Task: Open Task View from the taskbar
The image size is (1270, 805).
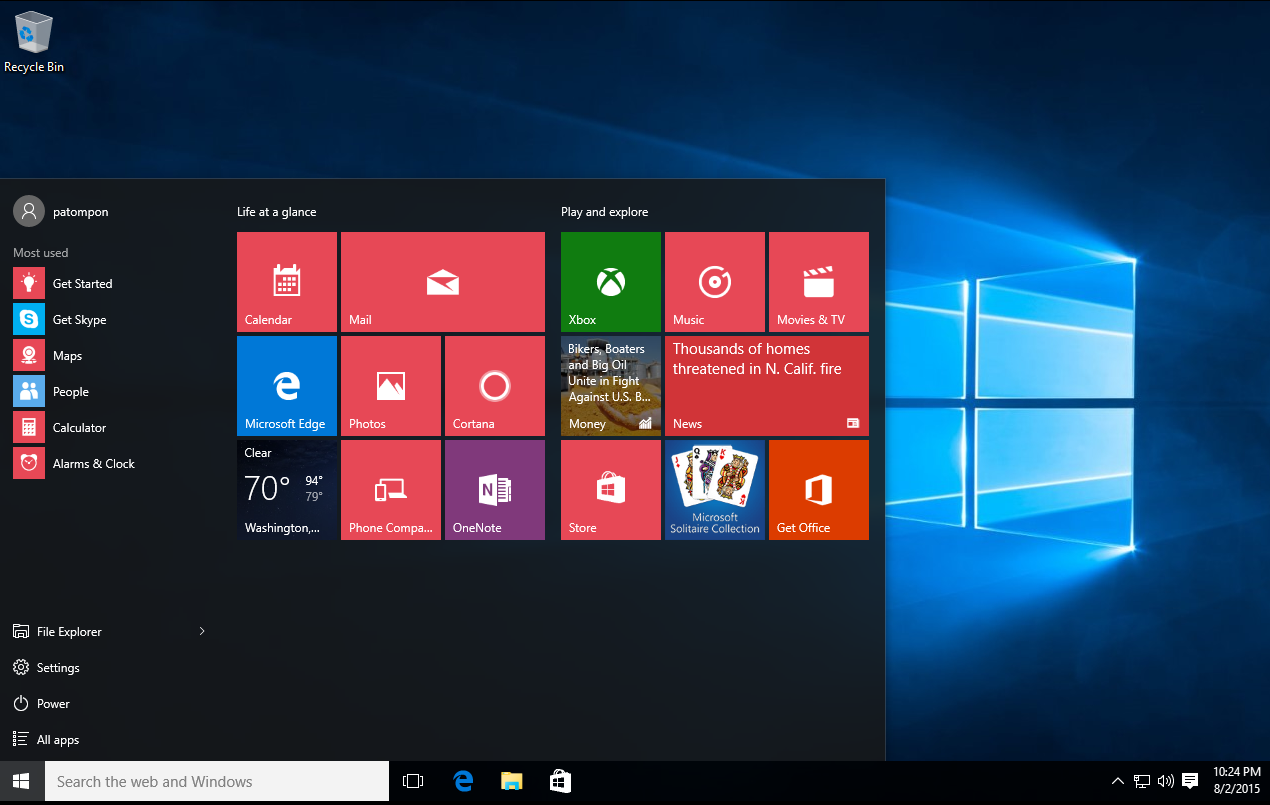Action: click(413, 782)
